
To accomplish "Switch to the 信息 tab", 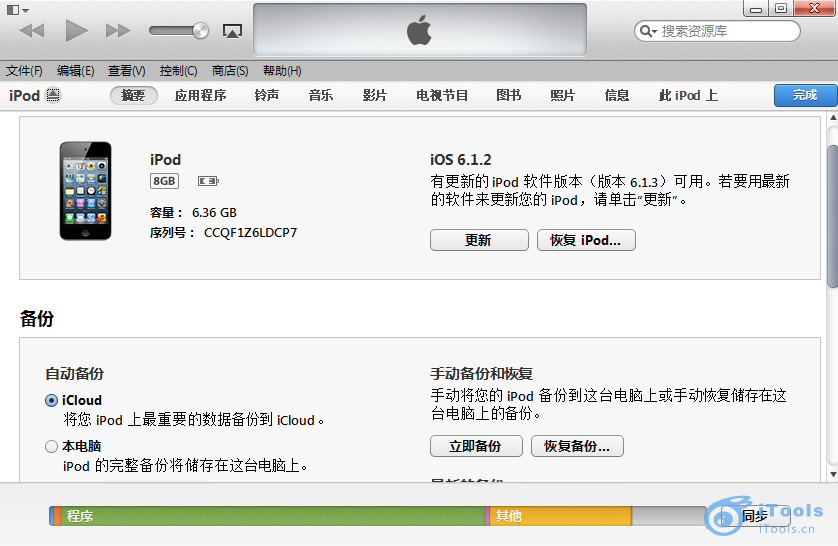I will click(x=617, y=95).
